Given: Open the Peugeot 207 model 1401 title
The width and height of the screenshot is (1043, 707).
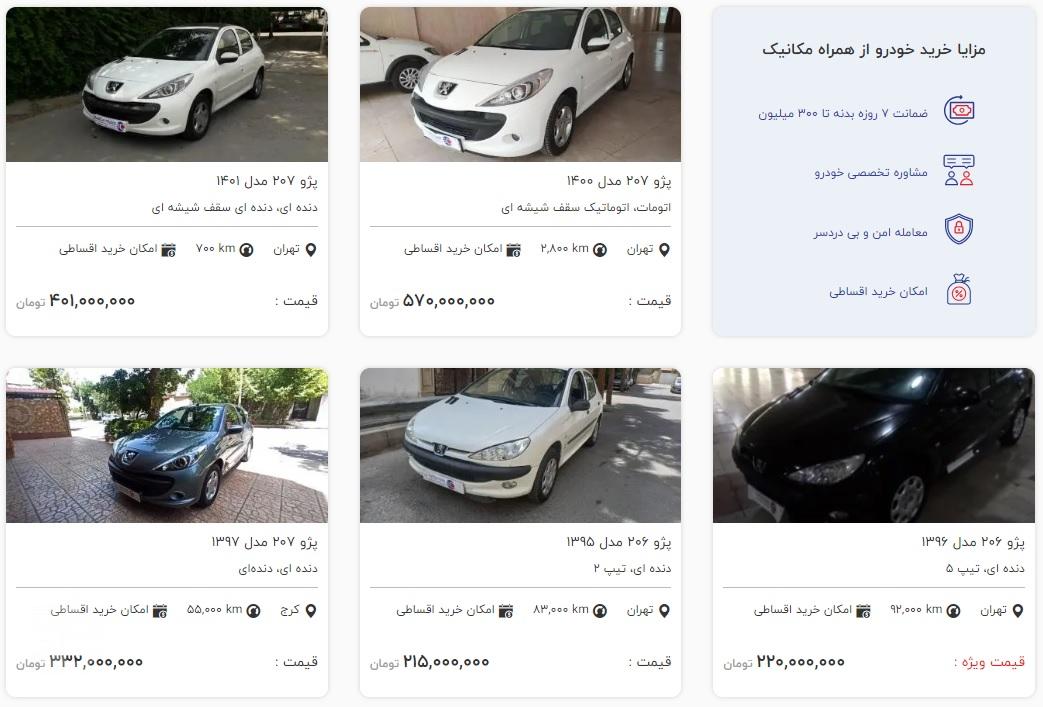Looking at the screenshot, I should [x=267, y=181].
